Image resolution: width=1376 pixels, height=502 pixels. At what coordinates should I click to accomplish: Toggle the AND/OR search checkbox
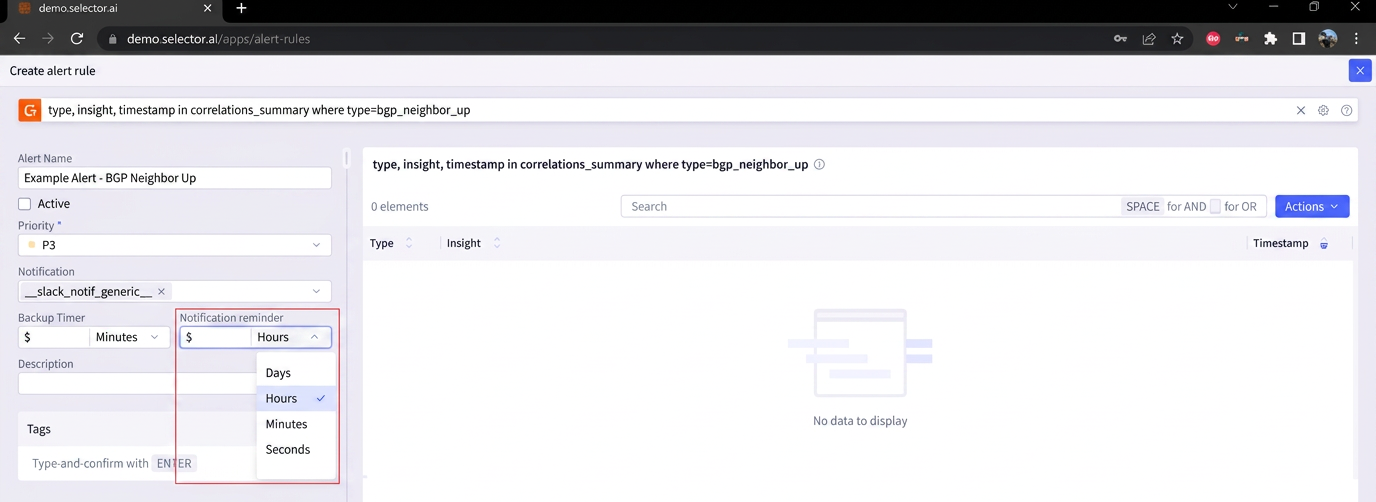tap(1215, 207)
